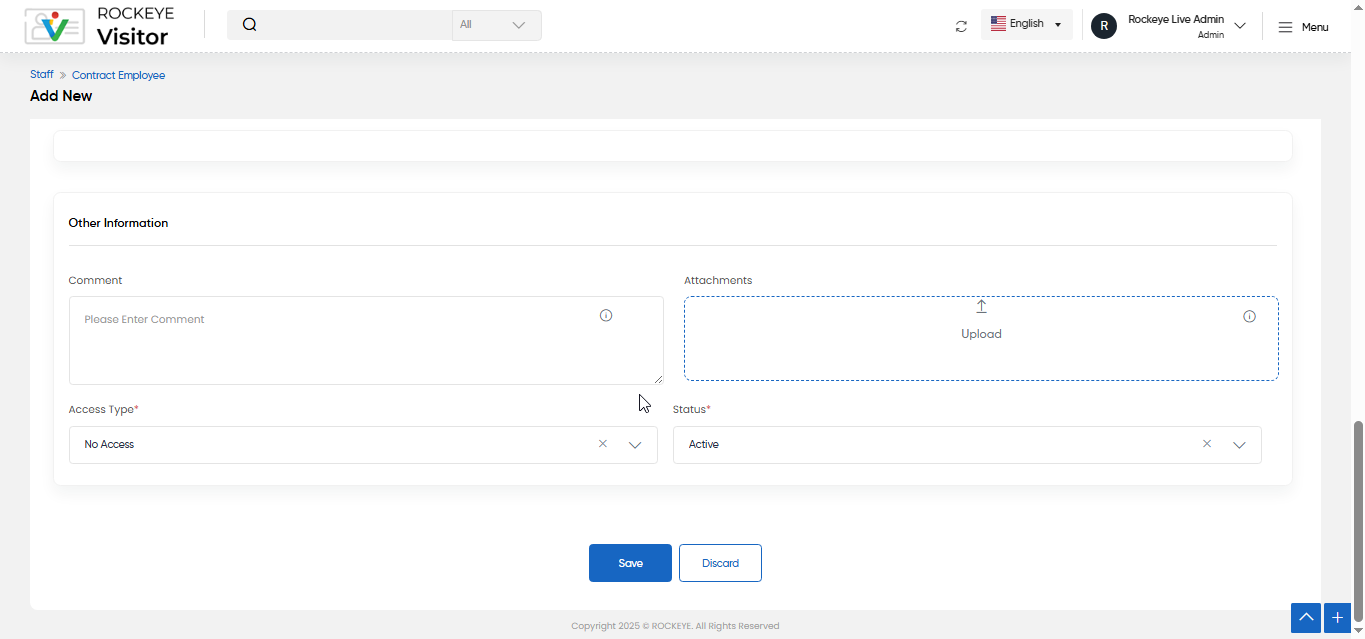Click the search magnifier icon
The image size is (1365, 639).
click(250, 25)
